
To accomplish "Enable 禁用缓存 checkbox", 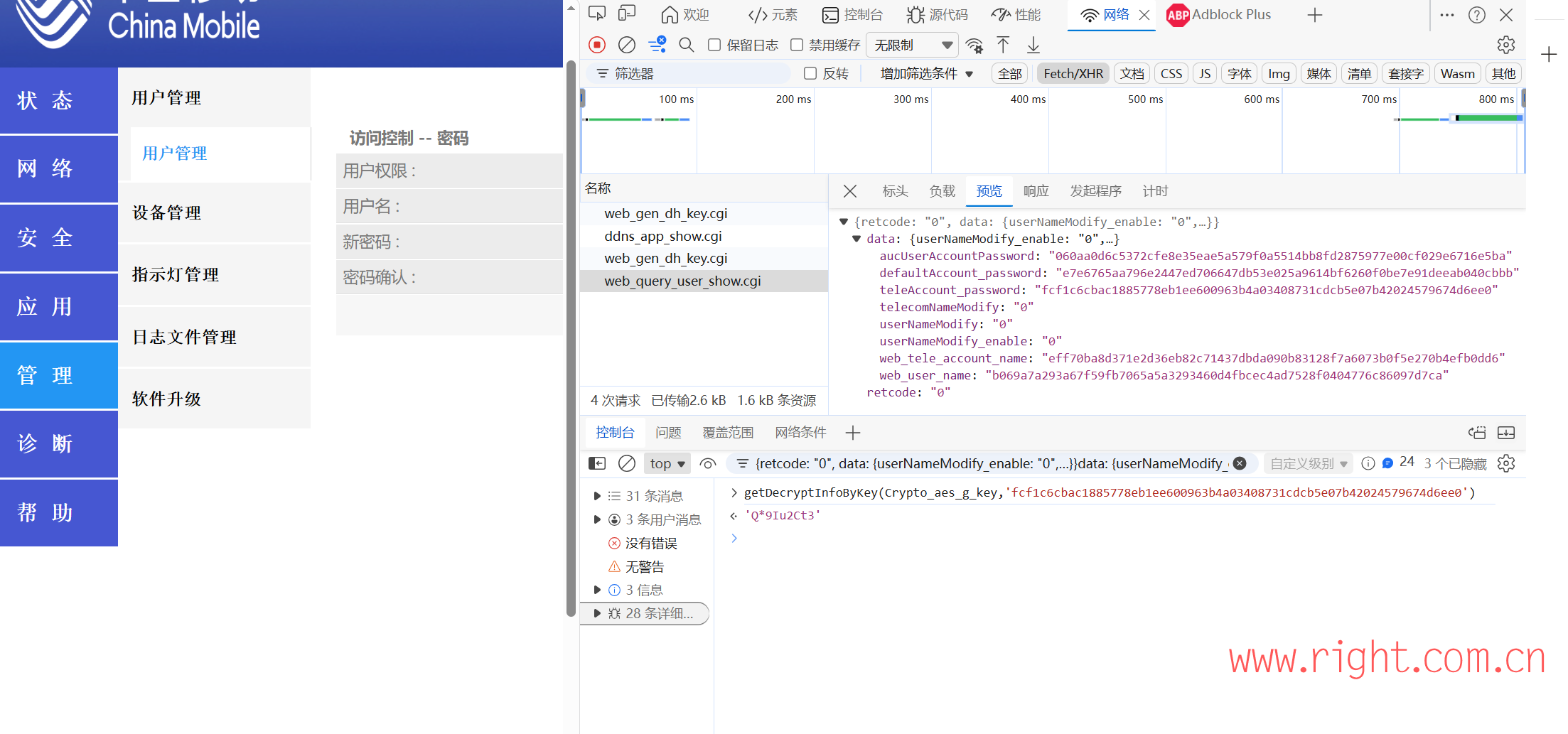I will pyautogui.click(x=797, y=45).
